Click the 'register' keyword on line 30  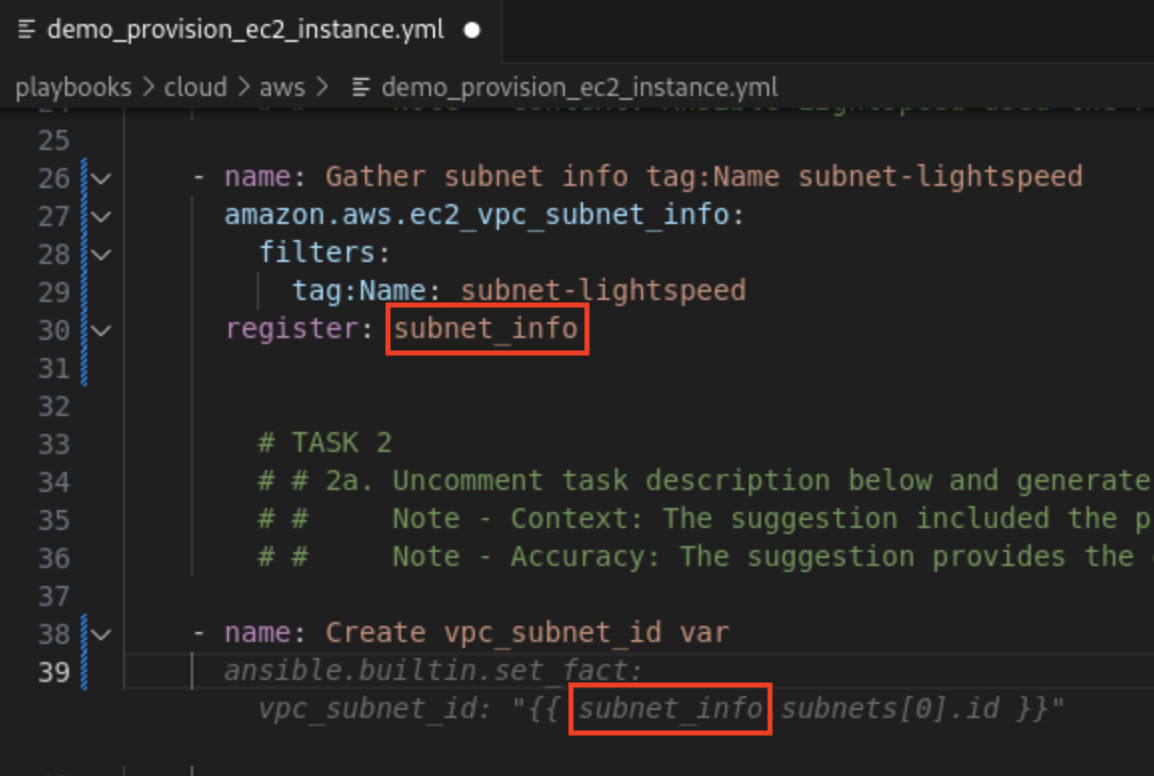click(x=291, y=329)
